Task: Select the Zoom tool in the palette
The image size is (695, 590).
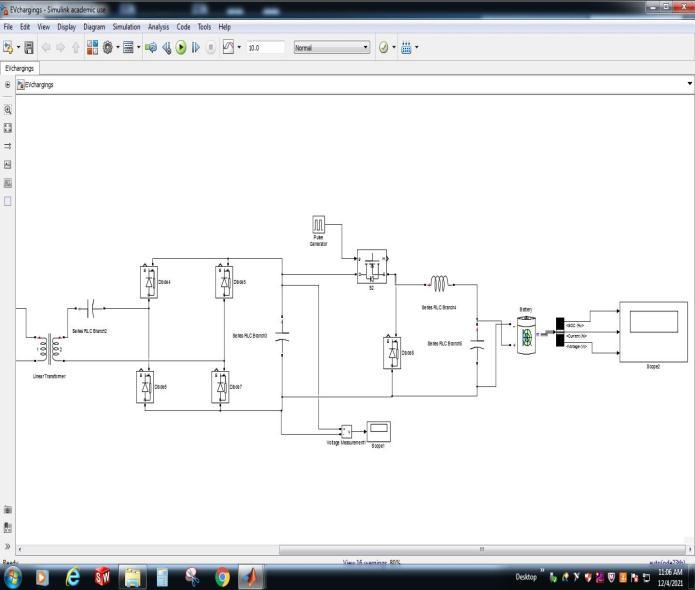Action: click(x=8, y=109)
